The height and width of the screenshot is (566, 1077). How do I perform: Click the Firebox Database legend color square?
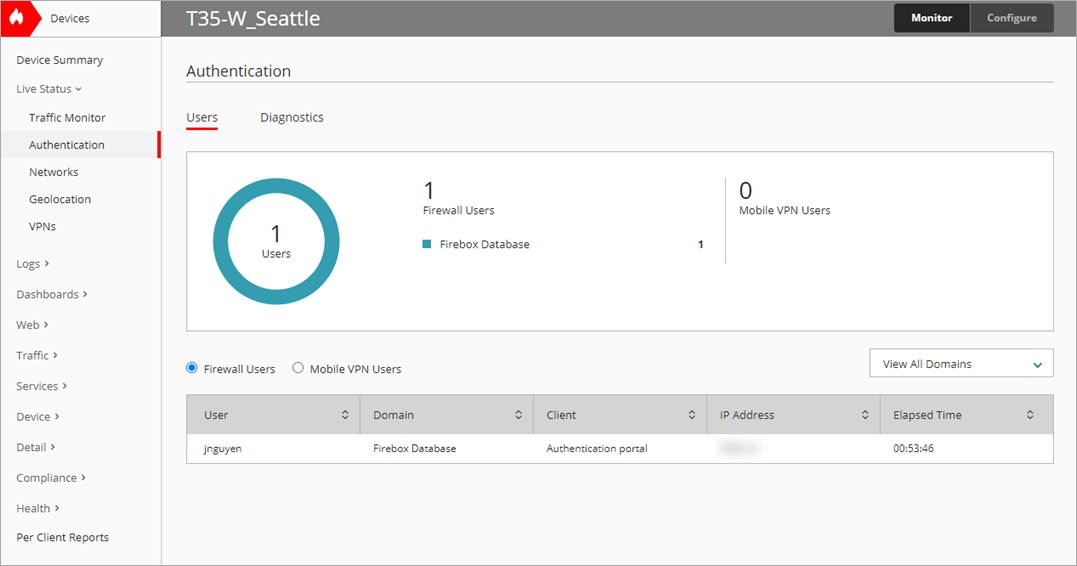(427, 244)
